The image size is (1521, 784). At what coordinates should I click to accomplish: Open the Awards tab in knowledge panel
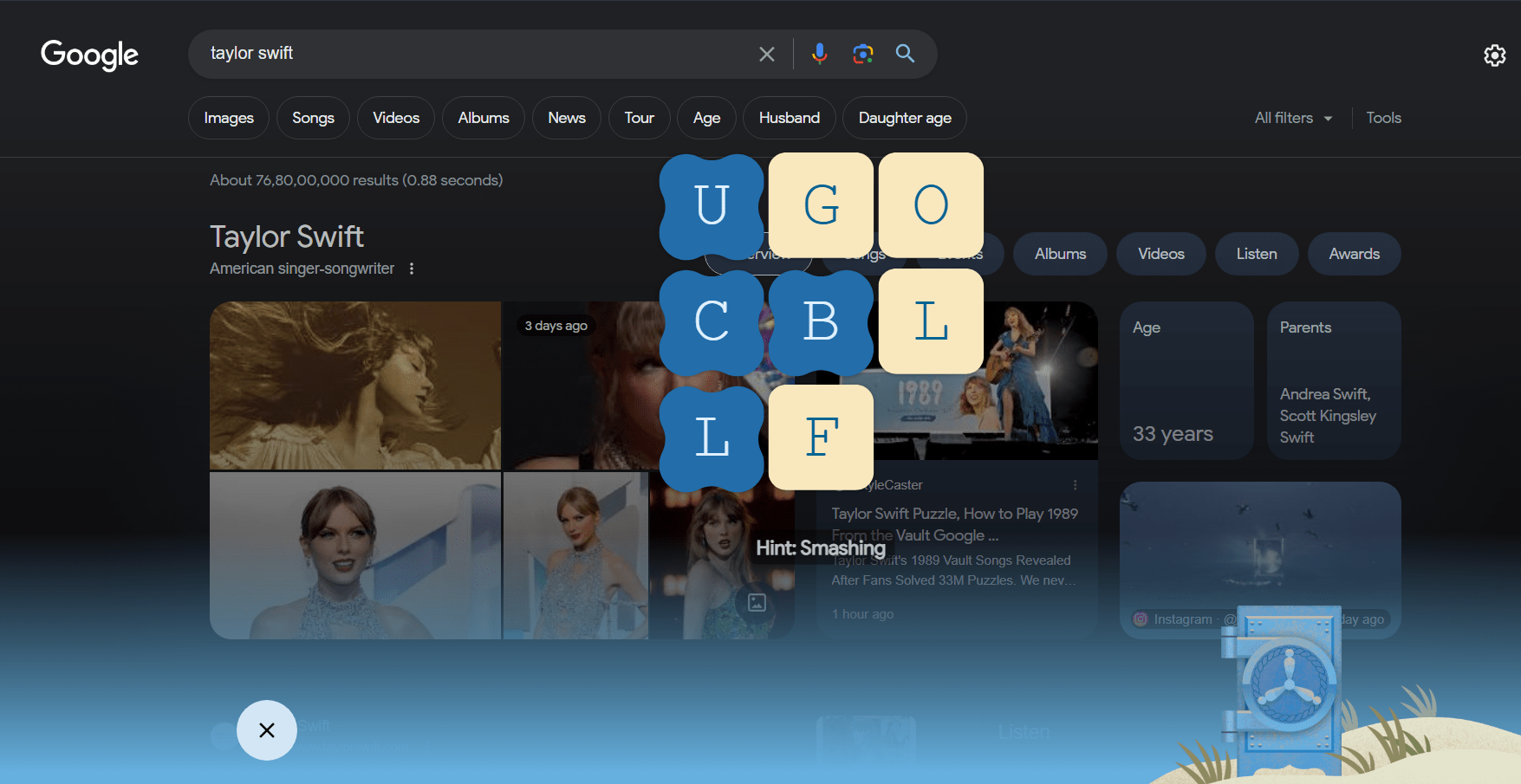click(x=1355, y=254)
